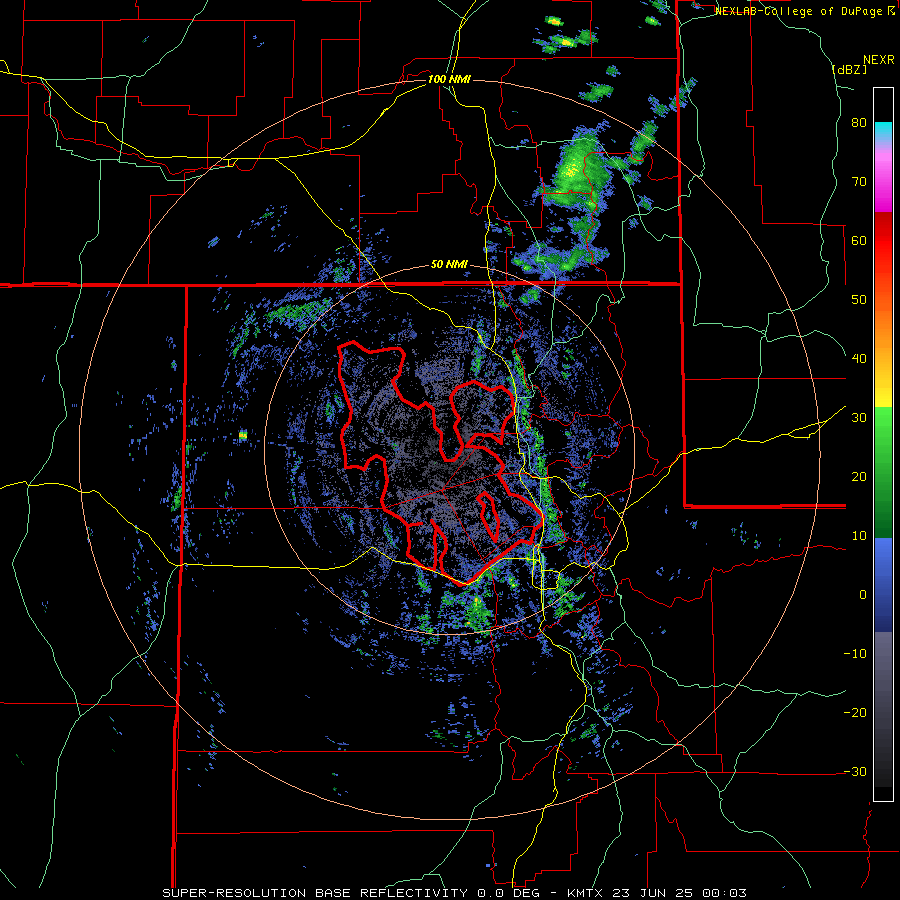Click the [dBZ] unit label
This screenshot has width=900, height=900.
point(849,69)
